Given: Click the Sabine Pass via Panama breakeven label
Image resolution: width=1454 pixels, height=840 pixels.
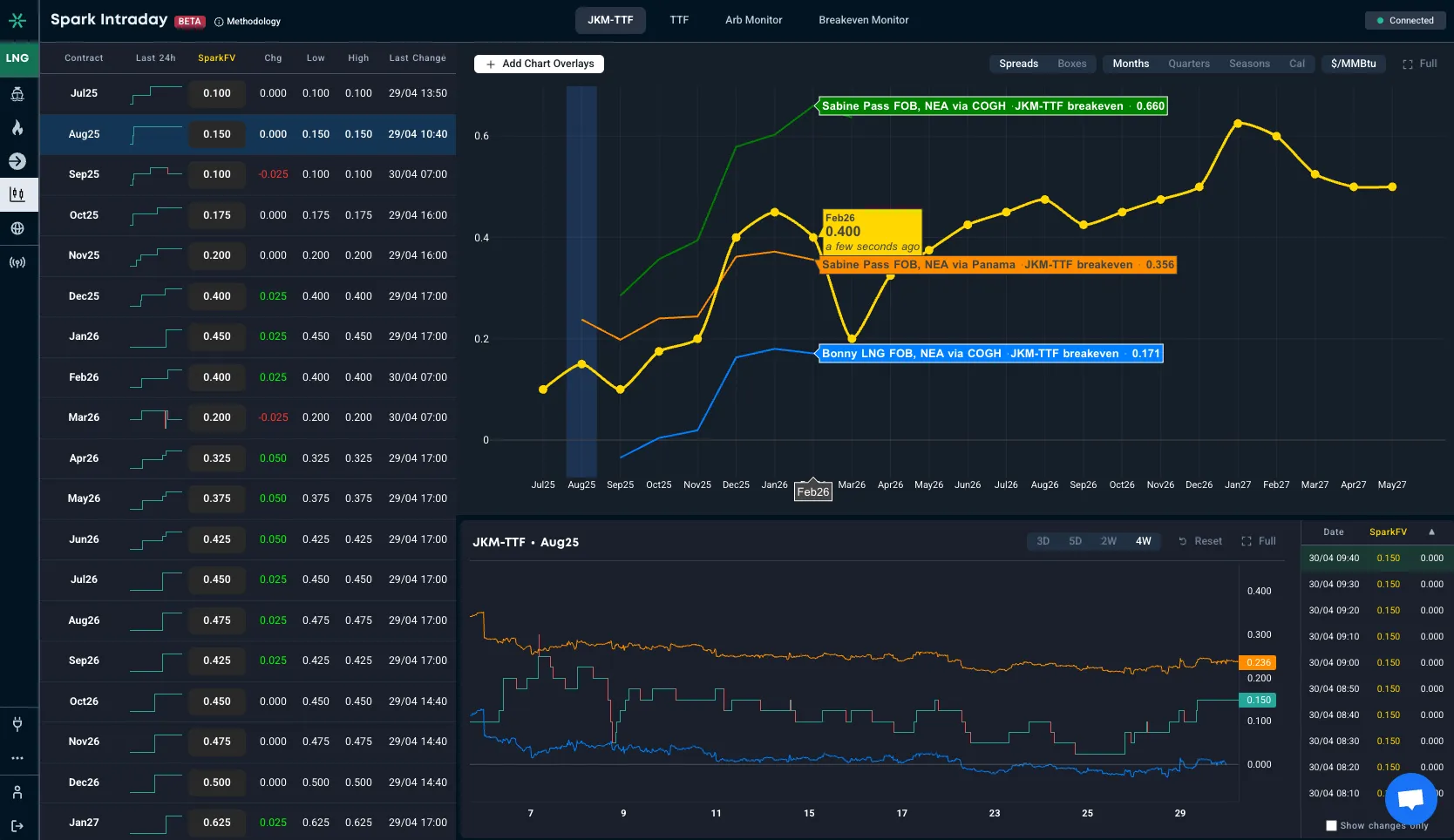Looking at the screenshot, I should [998, 265].
